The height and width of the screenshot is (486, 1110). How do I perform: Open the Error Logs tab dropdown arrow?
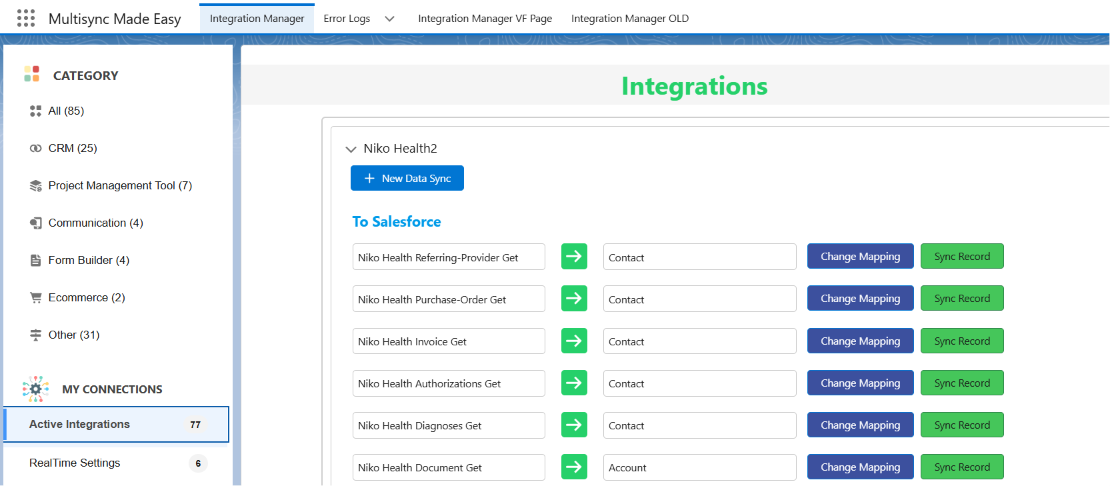(389, 19)
